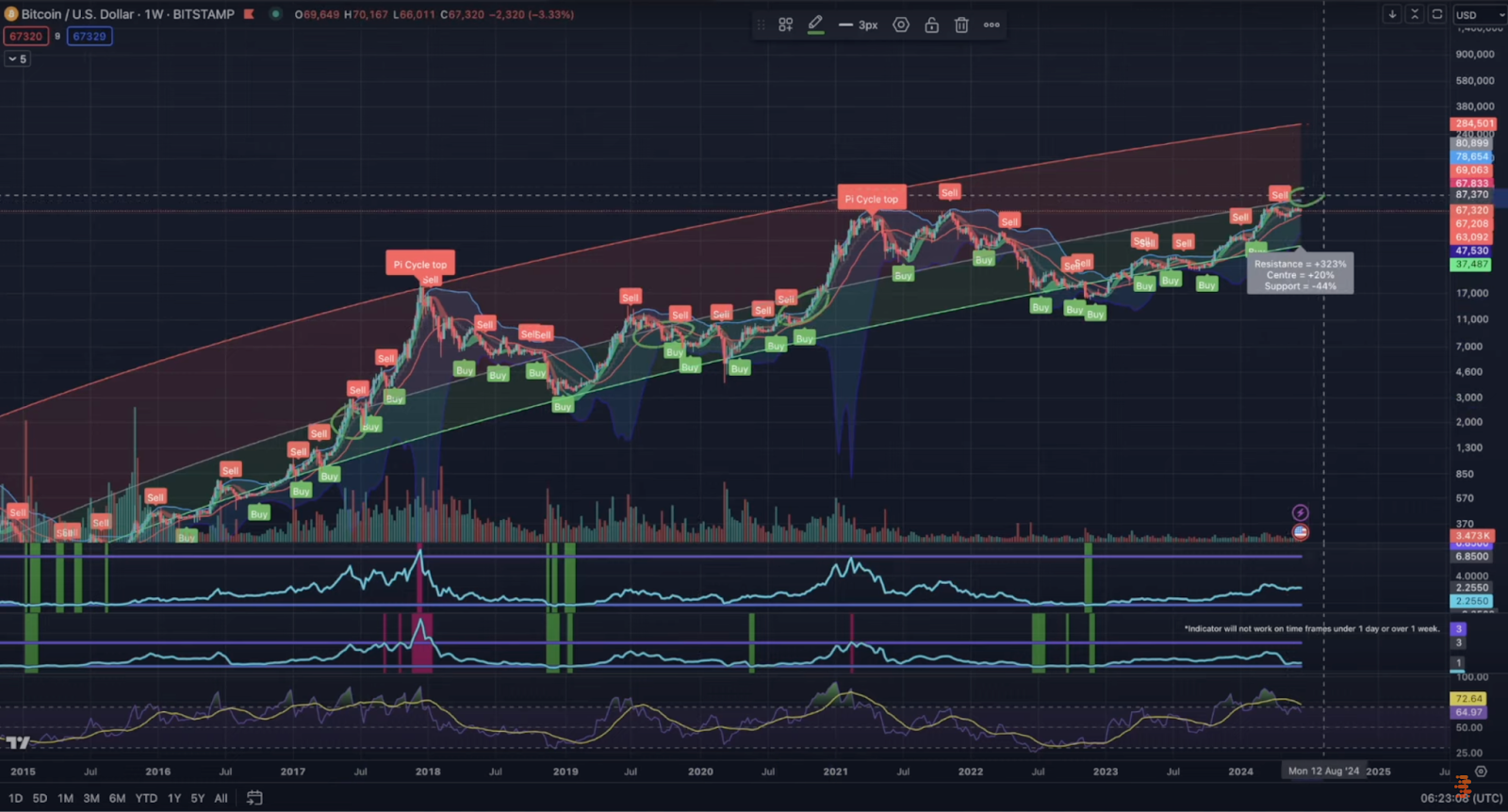
Task: Select the YTD time range
Action: click(146, 798)
